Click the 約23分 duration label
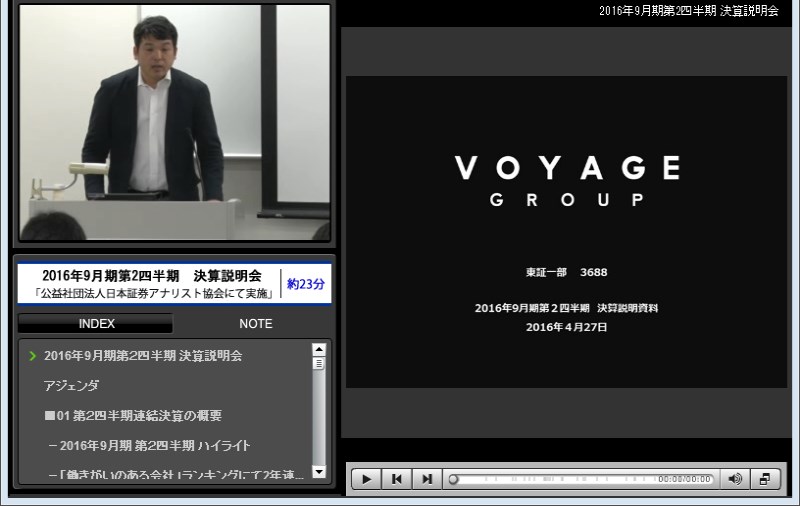Image resolution: width=800 pixels, height=506 pixels. click(306, 284)
